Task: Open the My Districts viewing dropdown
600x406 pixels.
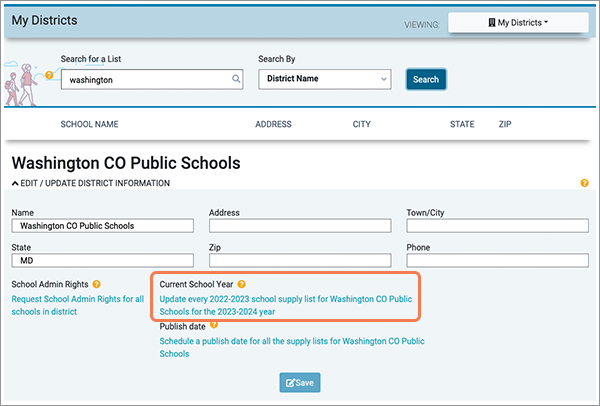Action: (x=518, y=23)
